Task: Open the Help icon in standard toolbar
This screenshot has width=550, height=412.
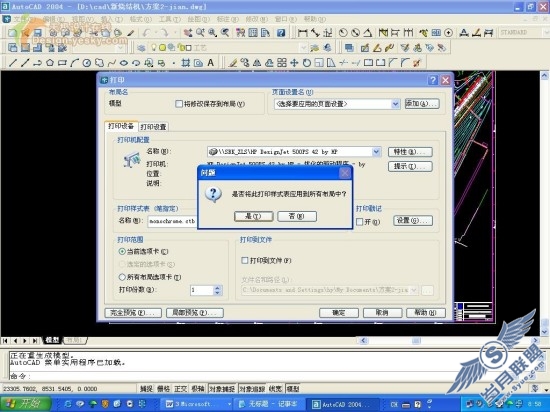Action: [x=281, y=33]
